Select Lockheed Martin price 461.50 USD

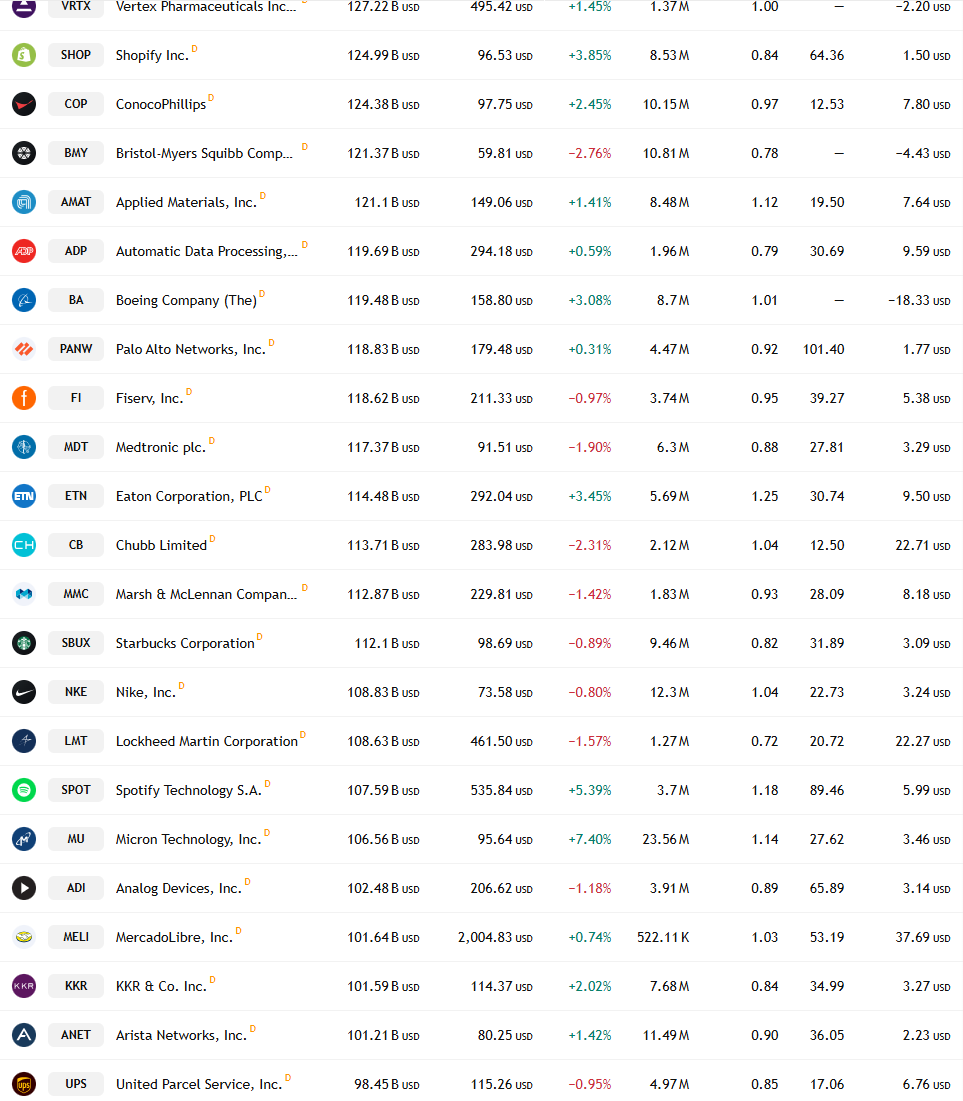[x=502, y=741]
